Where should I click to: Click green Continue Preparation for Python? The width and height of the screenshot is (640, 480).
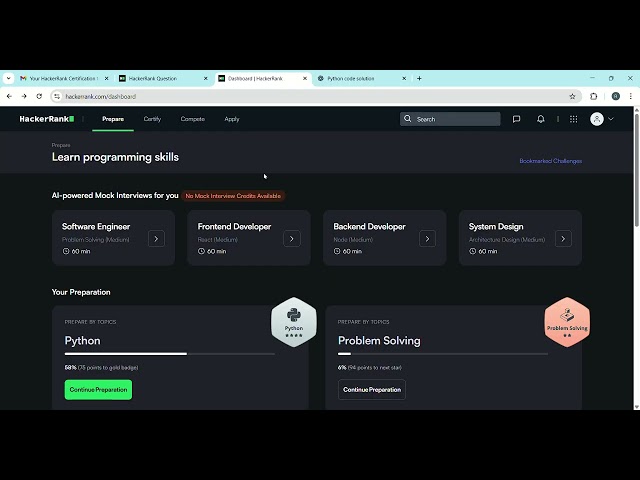point(98,389)
